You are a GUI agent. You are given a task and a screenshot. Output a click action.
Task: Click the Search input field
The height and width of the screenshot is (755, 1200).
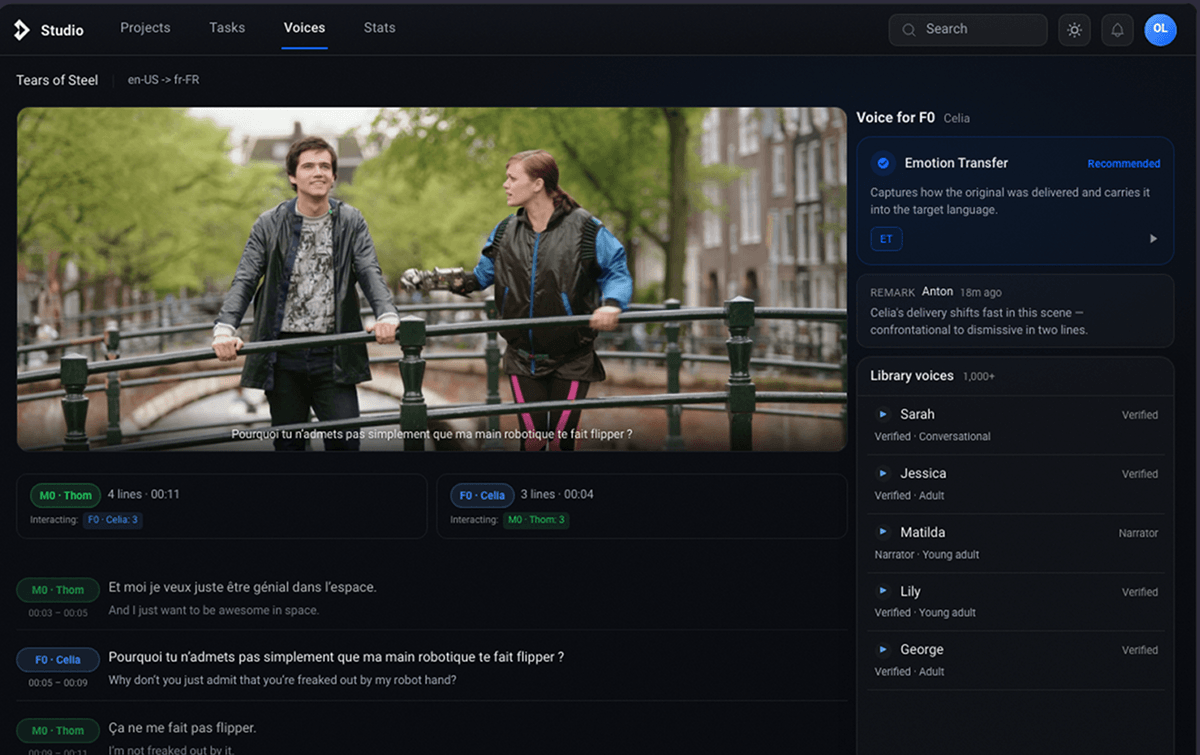(968, 30)
